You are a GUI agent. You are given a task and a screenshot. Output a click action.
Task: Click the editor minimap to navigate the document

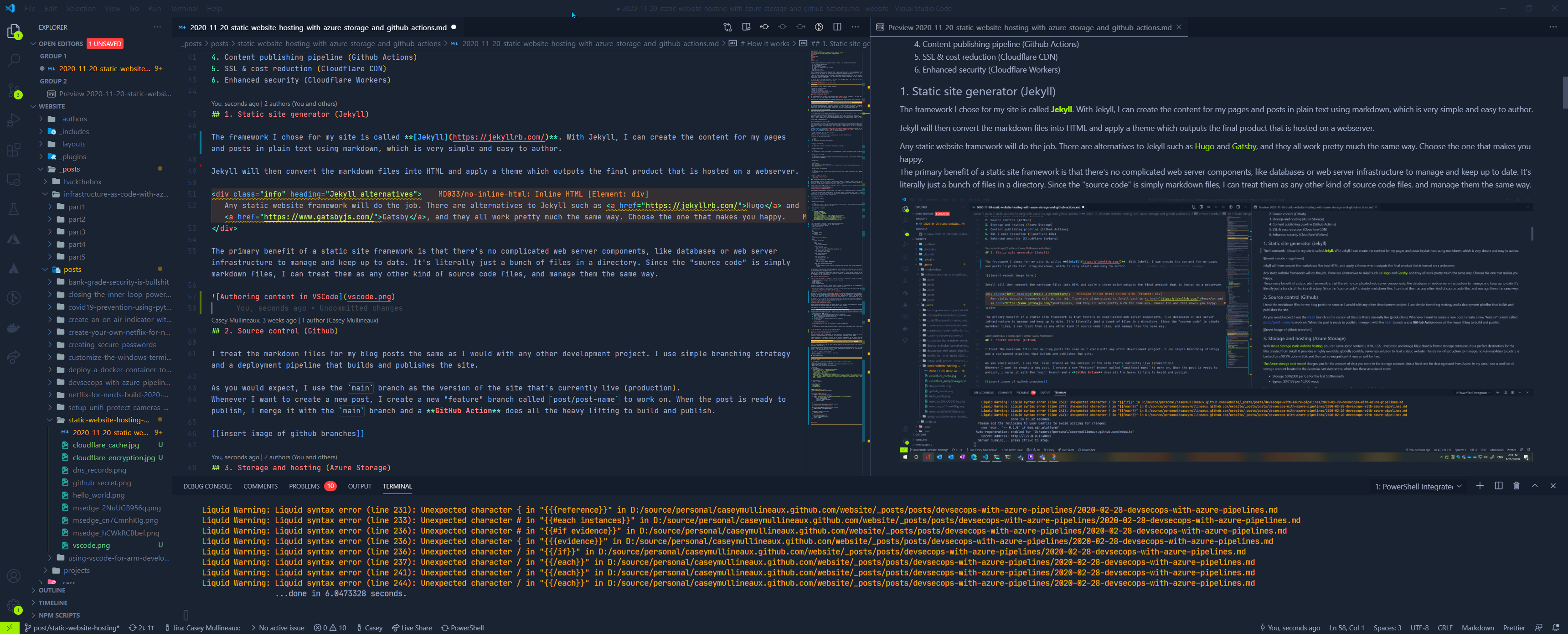point(834,244)
